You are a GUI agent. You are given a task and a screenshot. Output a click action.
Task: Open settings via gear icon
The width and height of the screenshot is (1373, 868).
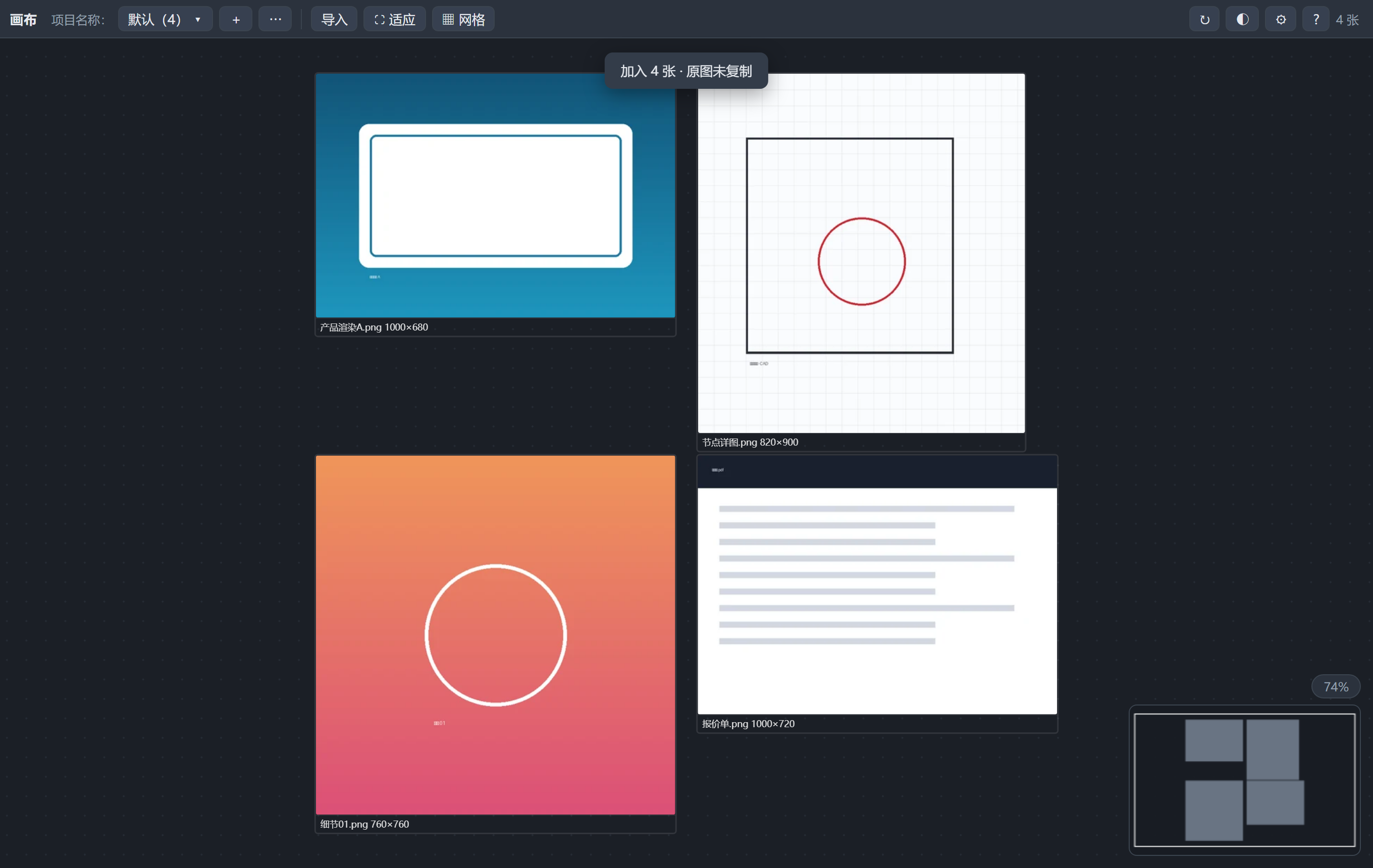pos(1281,19)
